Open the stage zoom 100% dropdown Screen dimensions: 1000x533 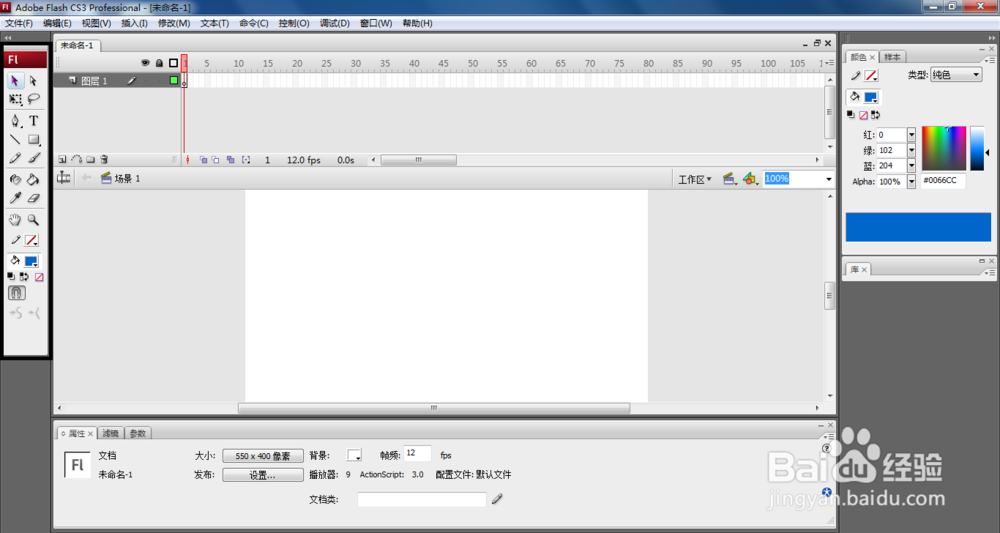(x=829, y=179)
